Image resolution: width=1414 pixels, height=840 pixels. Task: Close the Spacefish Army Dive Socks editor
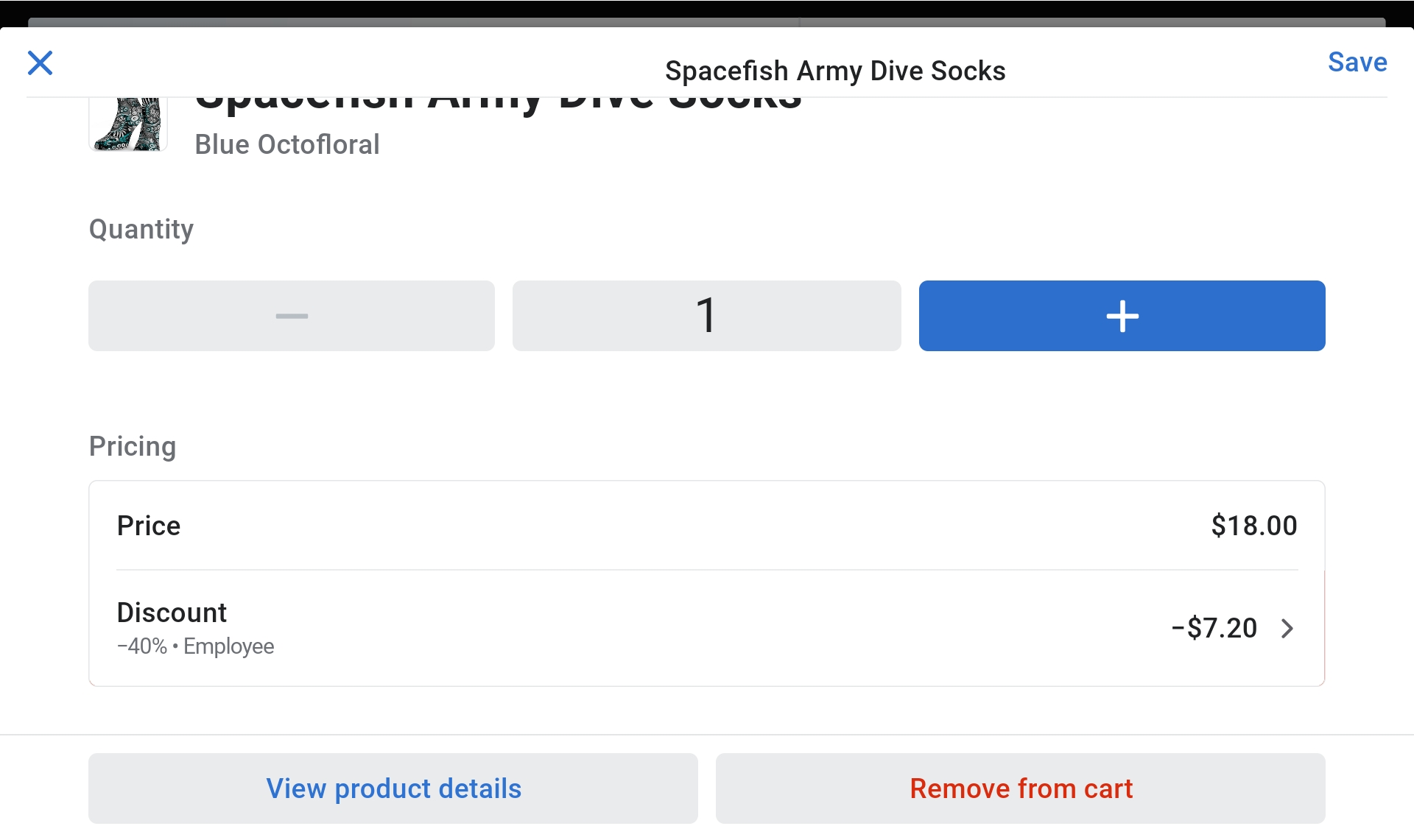tap(41, 63)
